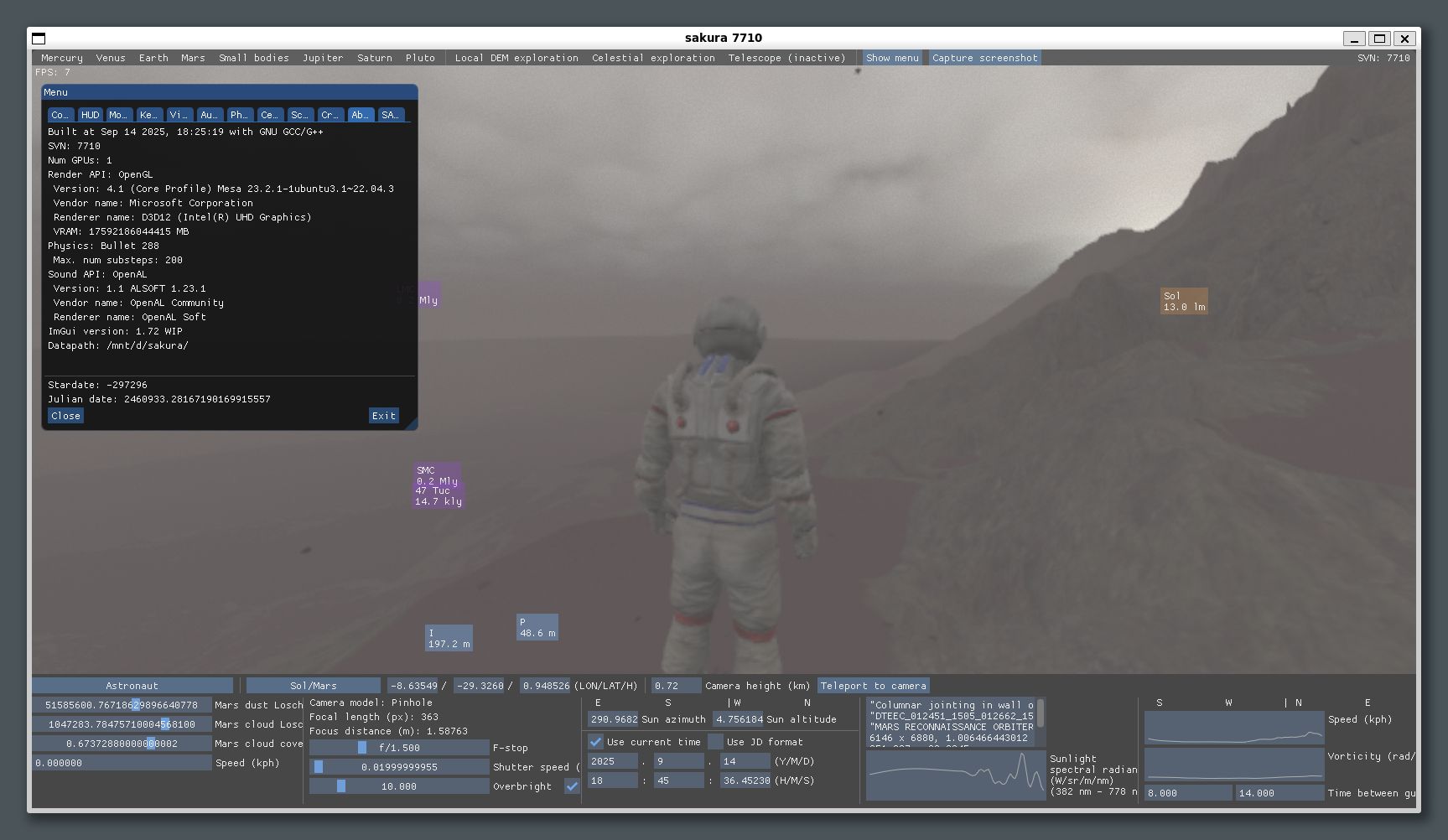Viewport: 1448px width, 840px height.
Task: Click the Sol/Mars button
Action: coord(314,686)
